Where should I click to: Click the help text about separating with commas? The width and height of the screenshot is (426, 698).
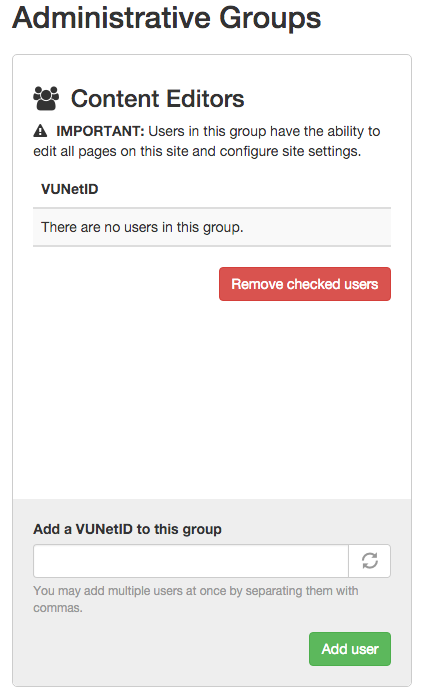coord(196,599)
